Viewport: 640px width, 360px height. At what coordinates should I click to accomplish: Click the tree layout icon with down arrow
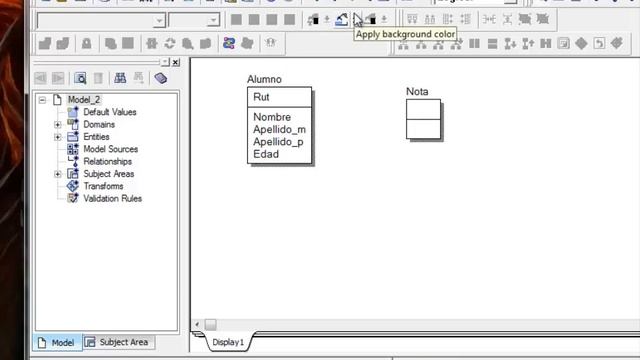(x=510, y=43)
